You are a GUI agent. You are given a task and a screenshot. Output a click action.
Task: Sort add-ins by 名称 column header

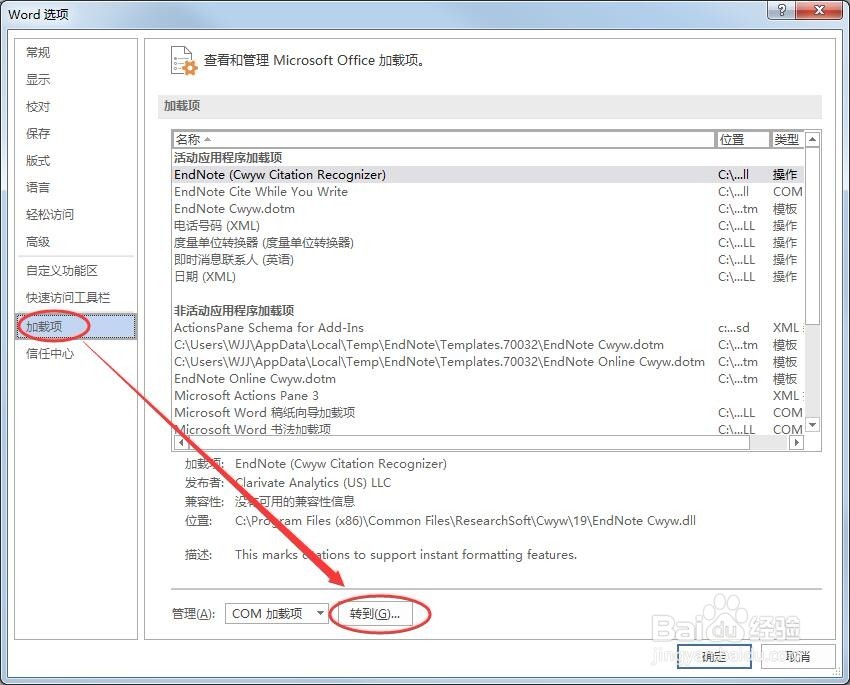tap(443, 139)
